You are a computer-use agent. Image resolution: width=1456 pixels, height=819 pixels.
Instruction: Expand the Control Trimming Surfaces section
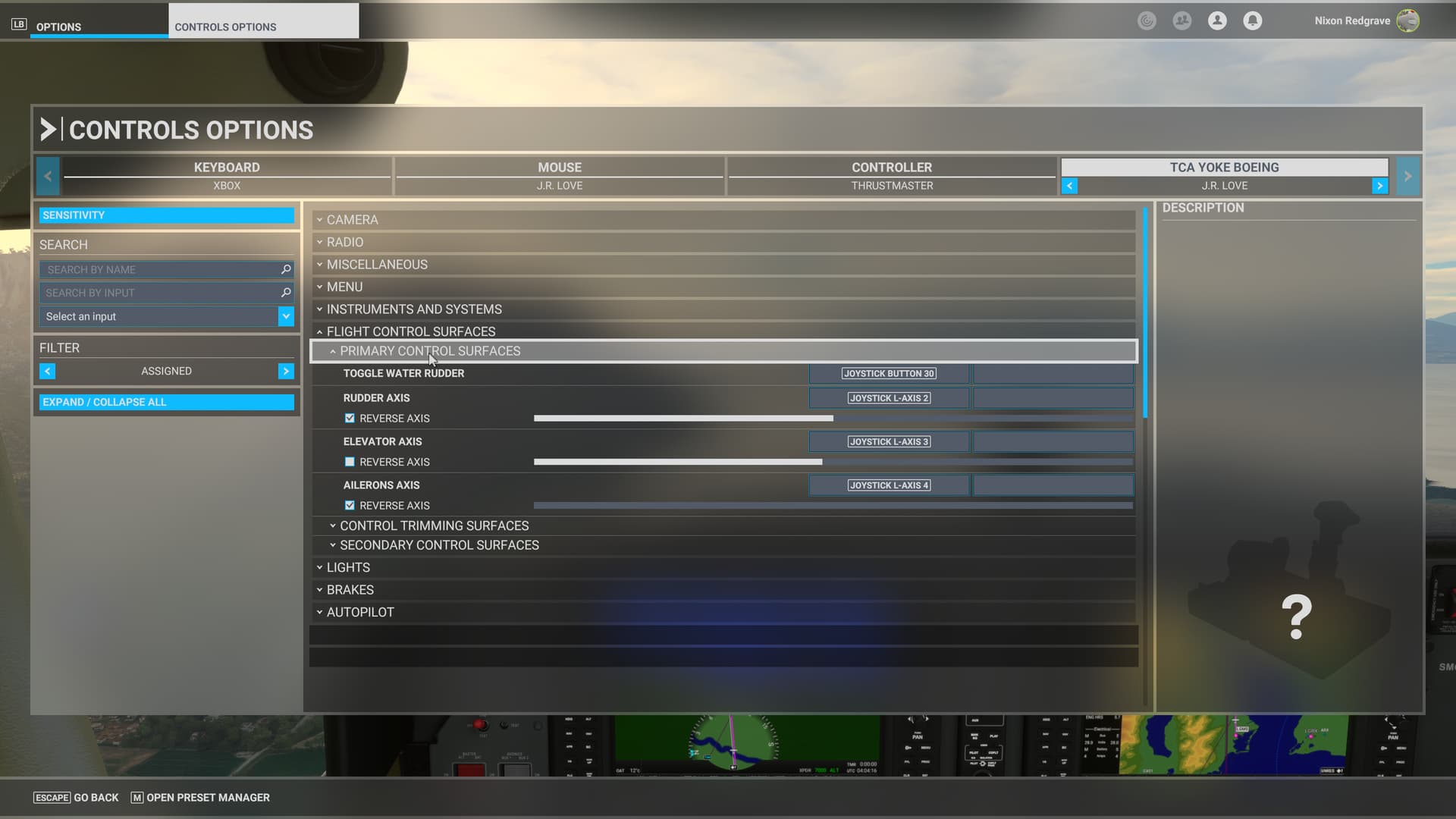[x=433, y=526]
